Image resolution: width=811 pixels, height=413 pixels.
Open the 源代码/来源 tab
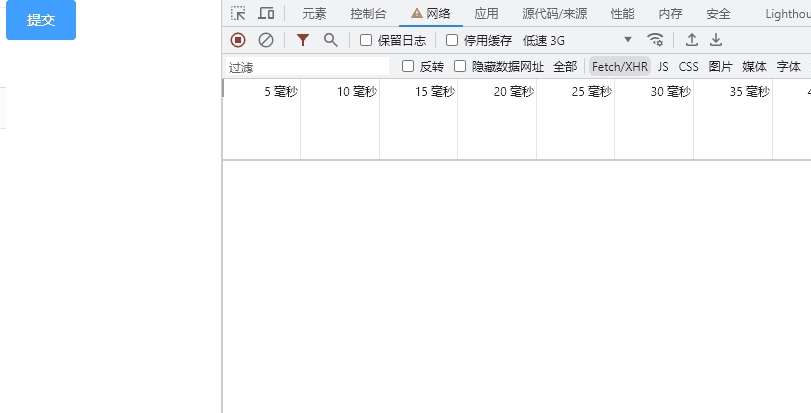click(554, 14)
